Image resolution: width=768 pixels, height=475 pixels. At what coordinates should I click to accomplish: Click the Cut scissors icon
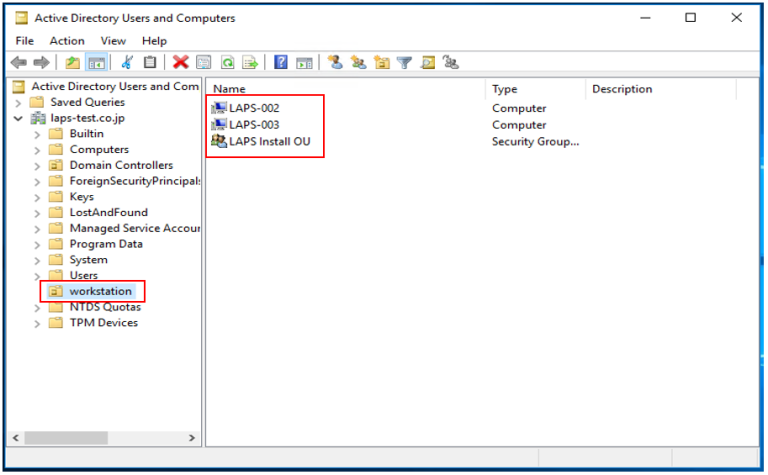(x=127, y=62)
